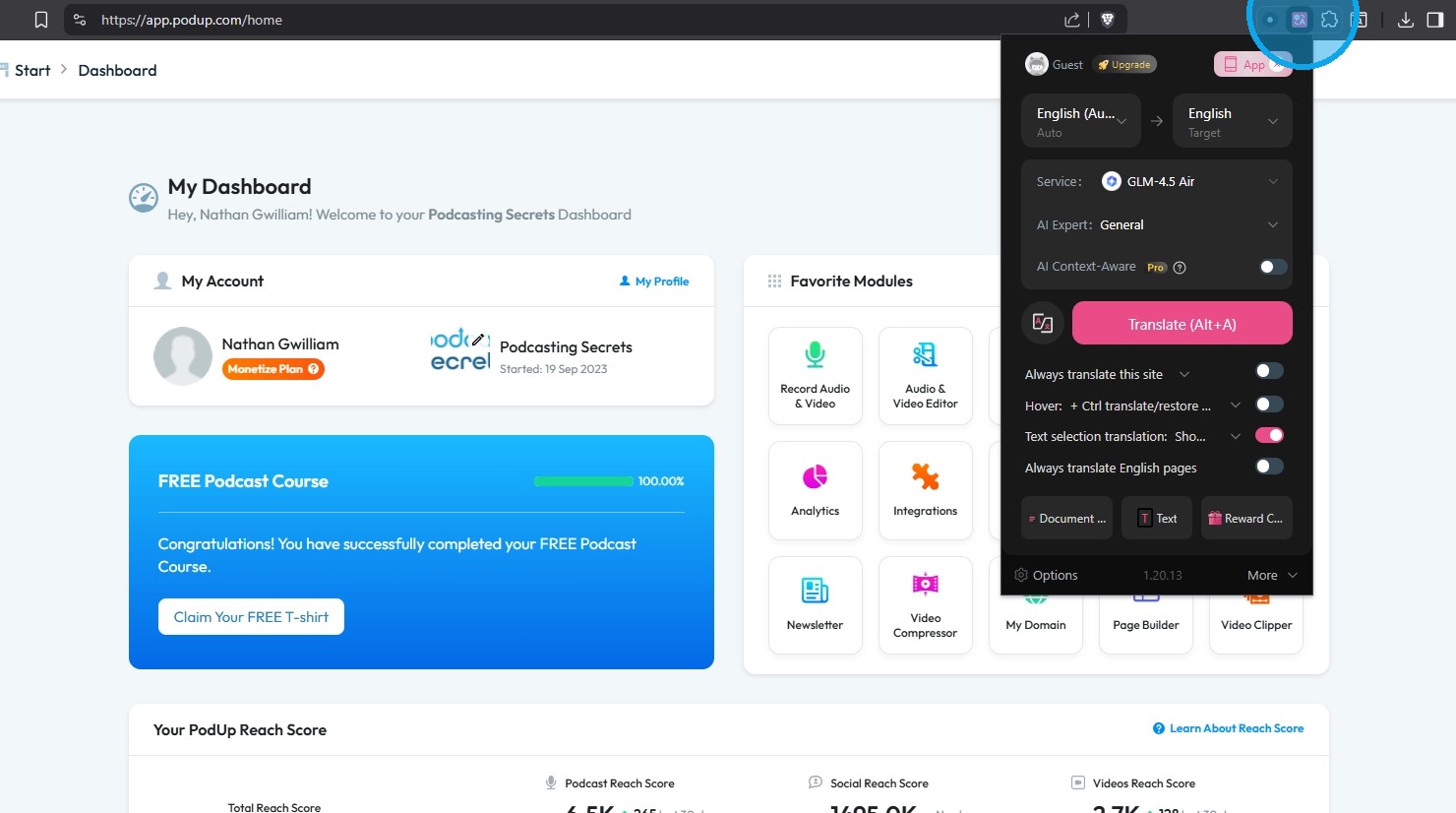Screen dimensions: 1456x813
Task: Open the puzzle-piece extensions menu
Action: [1330, 20]
